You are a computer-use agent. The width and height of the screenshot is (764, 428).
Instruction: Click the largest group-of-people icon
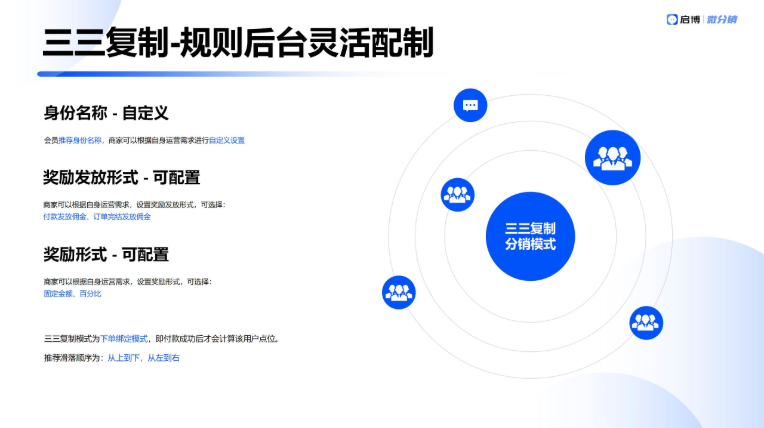point(612,157)
